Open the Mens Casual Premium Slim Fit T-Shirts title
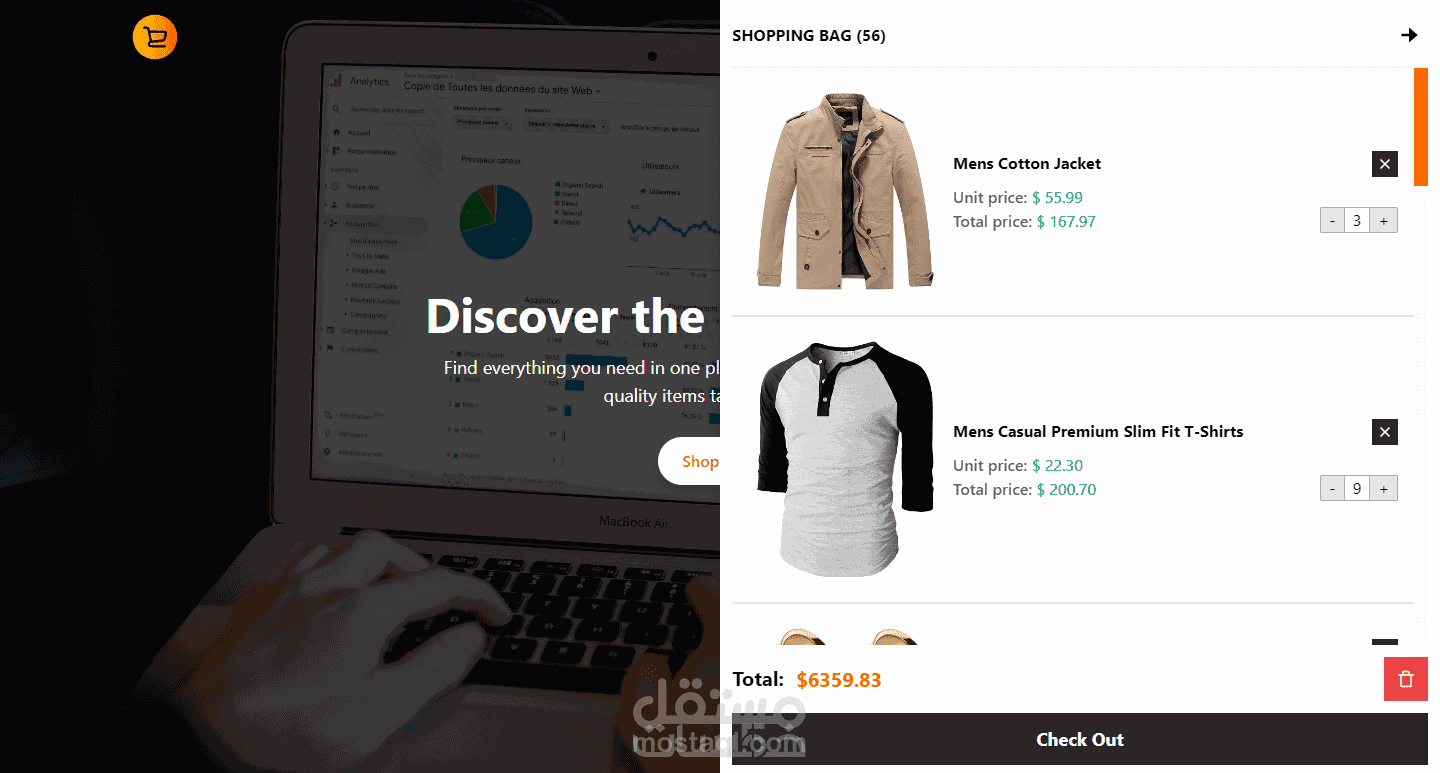Screen dimensions: 1440x773 [1098, 432]
